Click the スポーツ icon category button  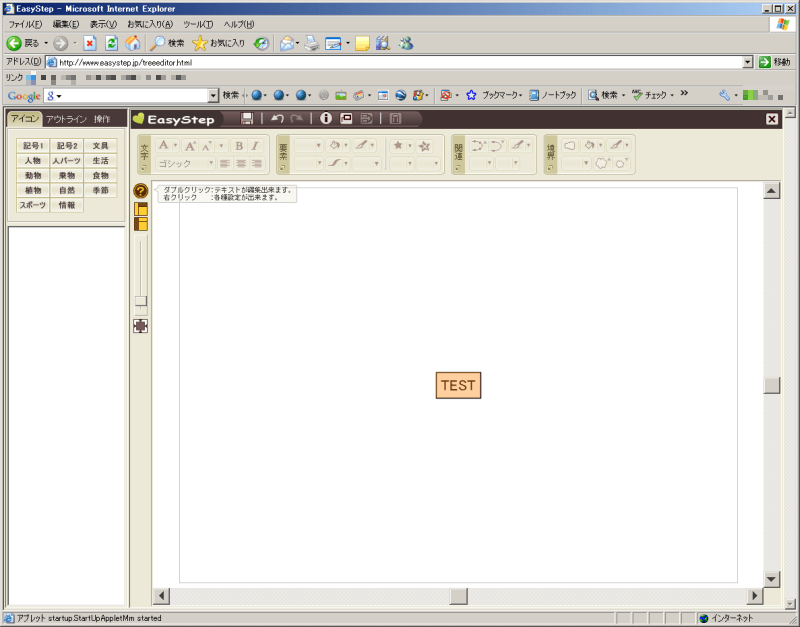point(33,205)
